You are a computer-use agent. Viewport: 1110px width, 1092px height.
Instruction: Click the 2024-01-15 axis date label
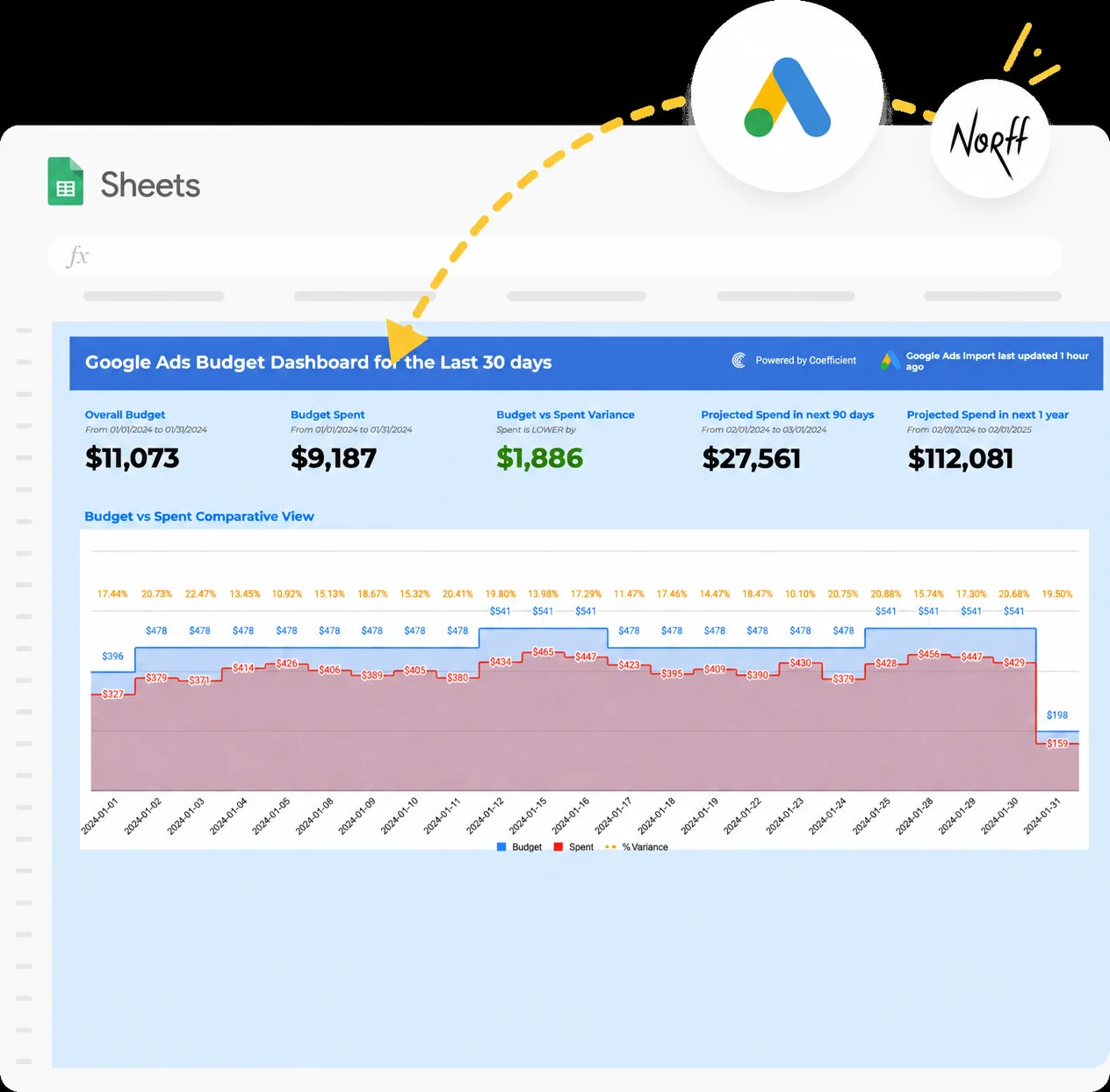click(528, 816)
